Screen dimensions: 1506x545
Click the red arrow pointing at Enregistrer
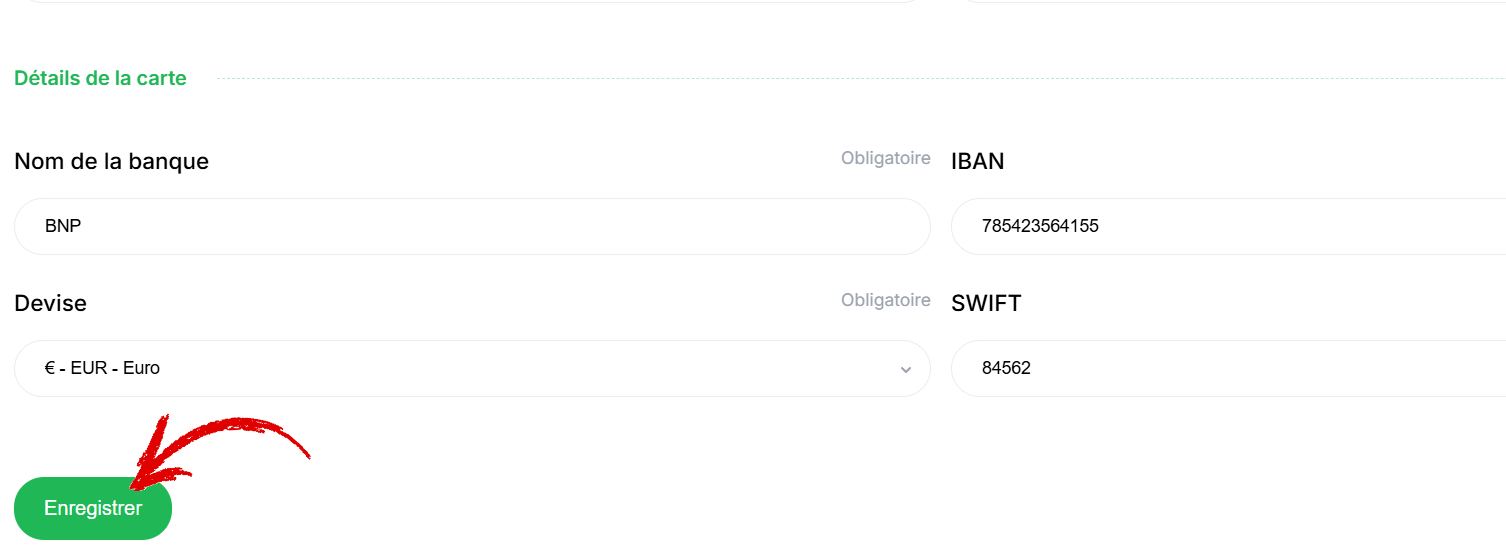click(216, 450)
